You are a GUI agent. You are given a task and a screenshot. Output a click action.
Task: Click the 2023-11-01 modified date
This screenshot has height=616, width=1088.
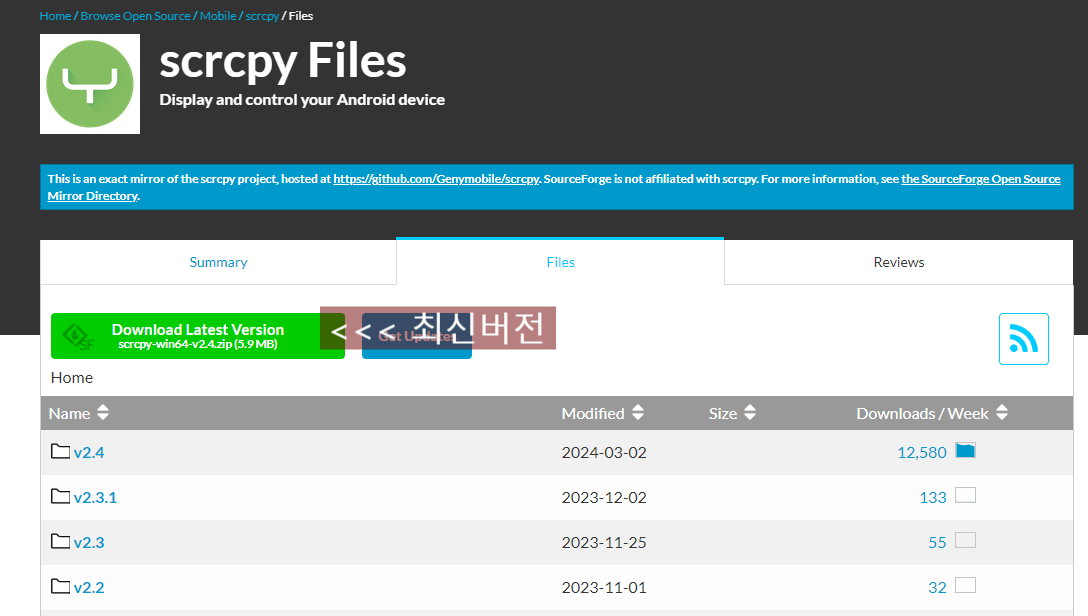point(604,588)
